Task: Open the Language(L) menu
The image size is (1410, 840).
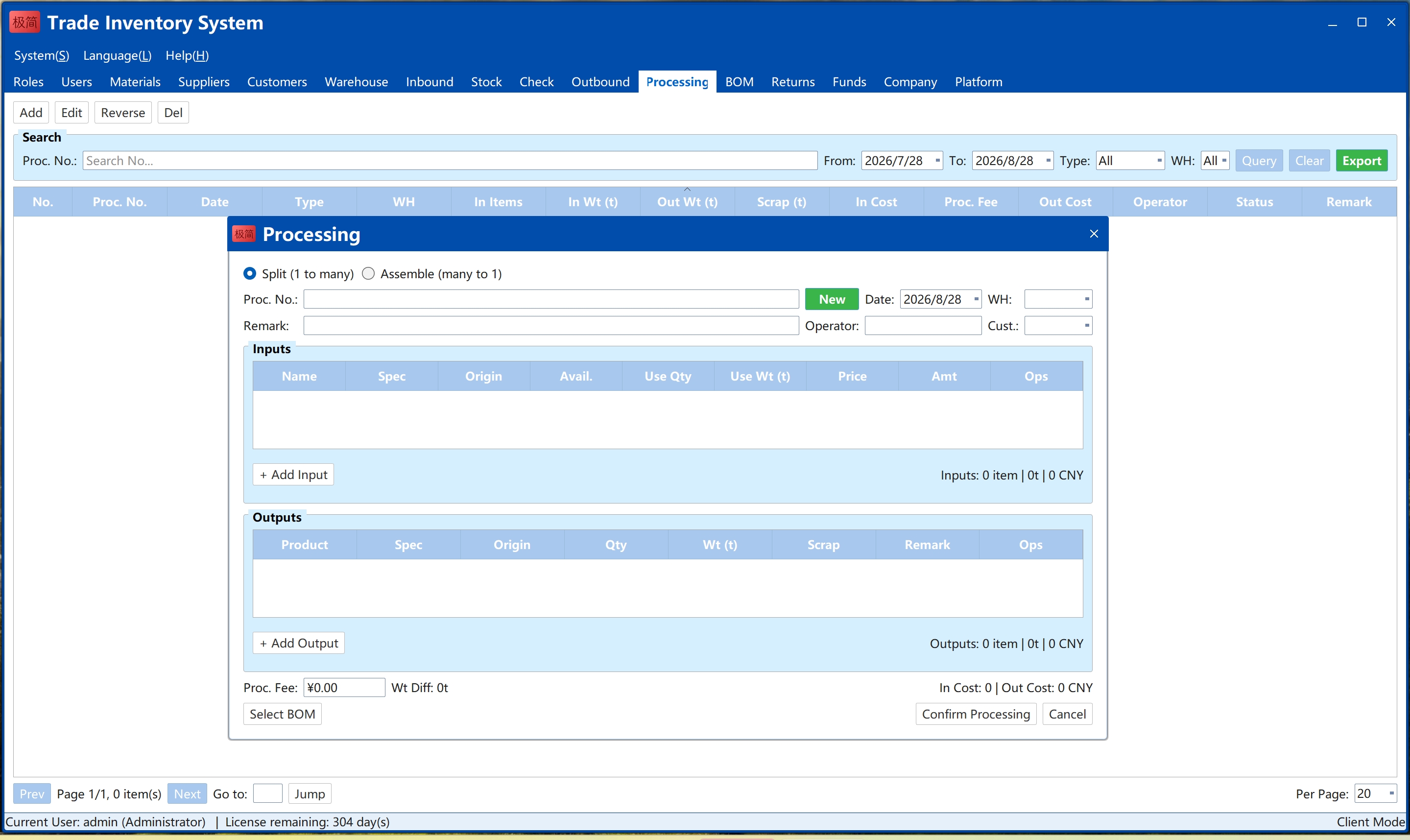Action: pyautogui.click(x=117, y=55)
